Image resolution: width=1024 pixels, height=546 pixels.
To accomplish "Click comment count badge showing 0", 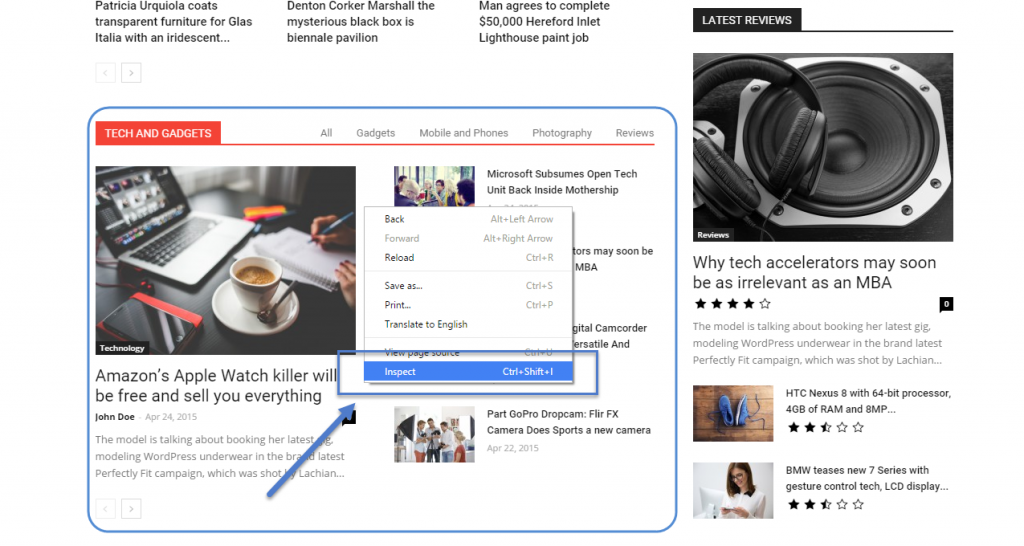I will pyautogui.click(x=946, y=304).
